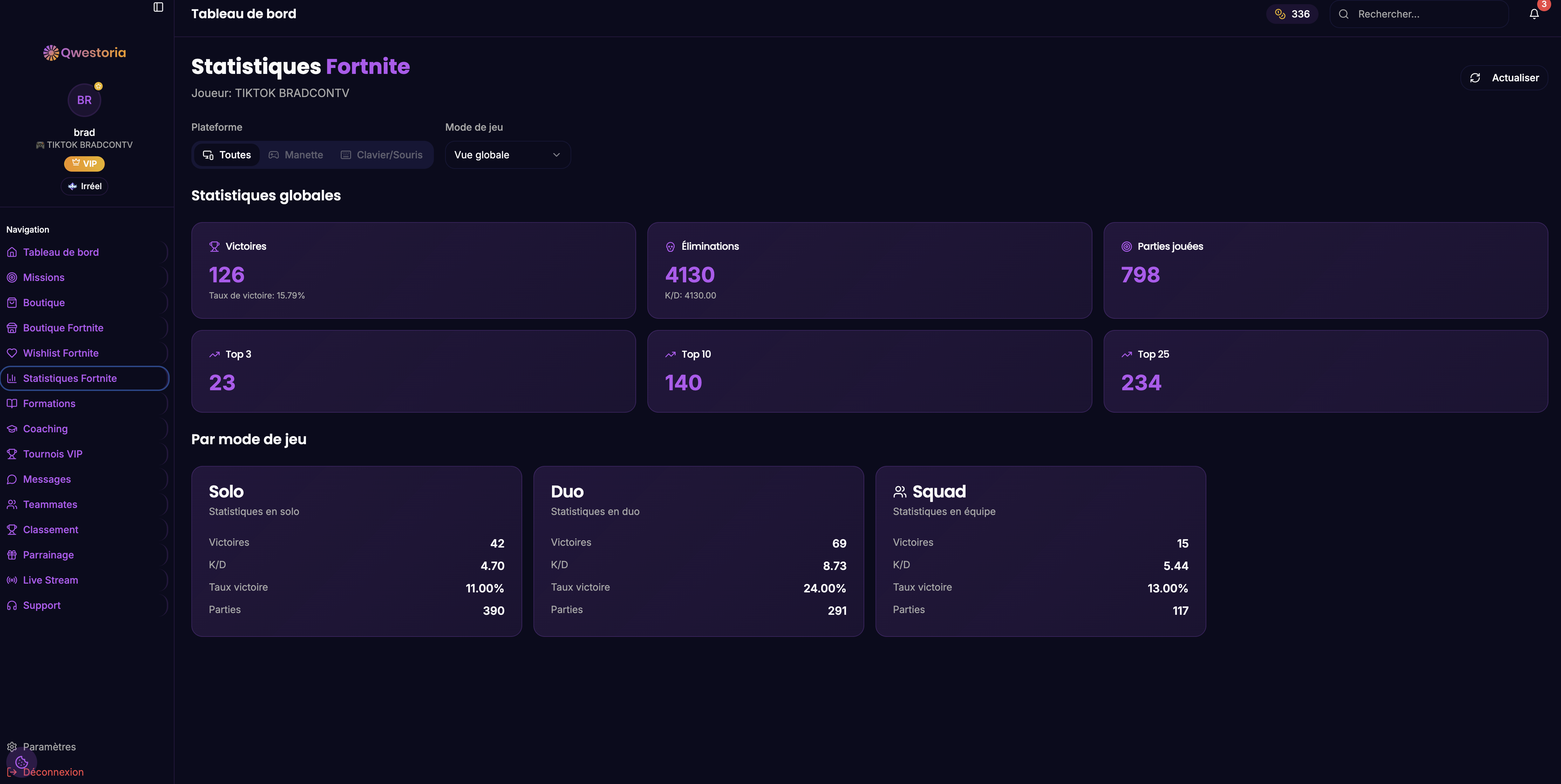The height and width of the screenshot is (784, 1561).
Task: Focus the Rechercher search field
Action: point(1419,14)
